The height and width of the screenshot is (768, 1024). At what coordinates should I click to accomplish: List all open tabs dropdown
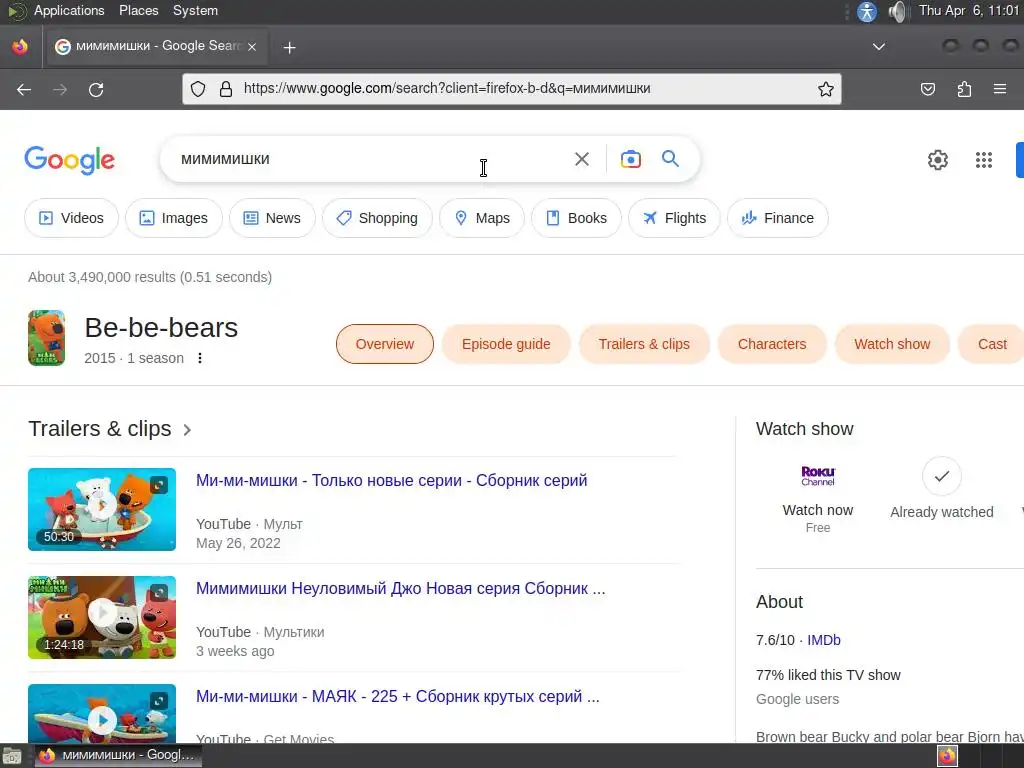pyautogui.click(x=879, y=47)
